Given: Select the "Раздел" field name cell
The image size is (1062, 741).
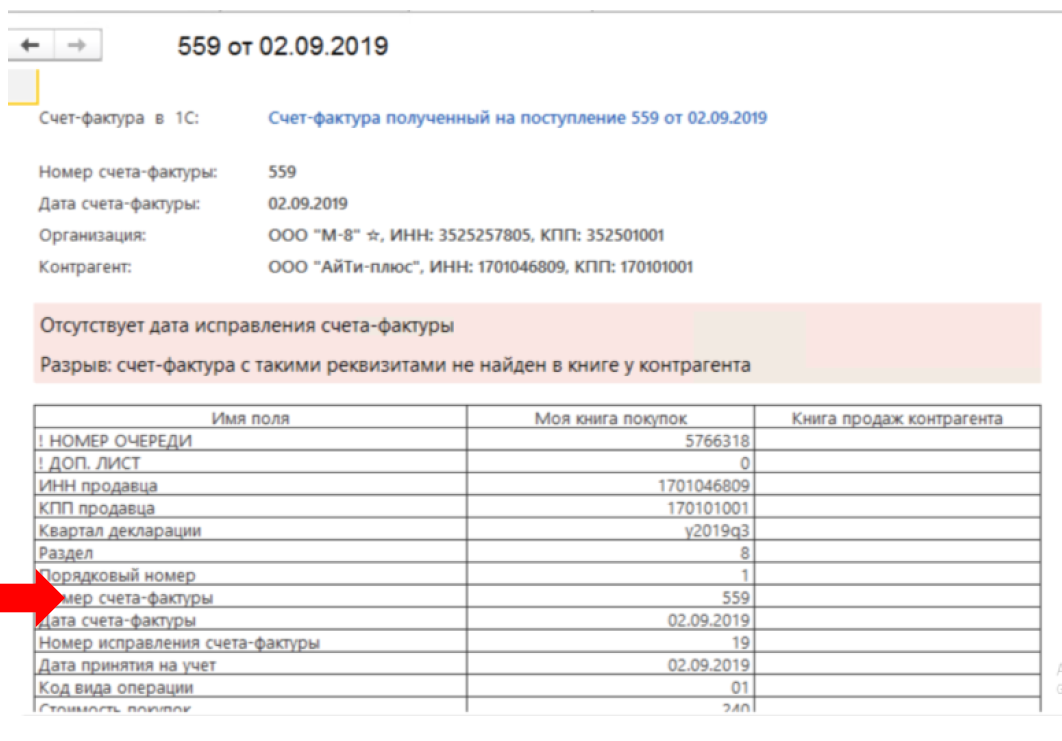Looking at the screenshot, I should [251, 552].
